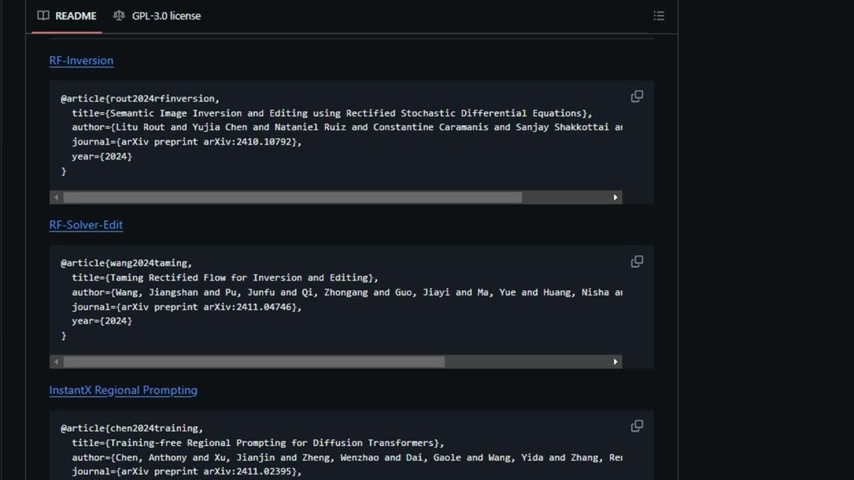Click the "@article{rout2024rfinversion," line
The height and width of the screenshot is (480, 854).
click(x=140, y=99)
